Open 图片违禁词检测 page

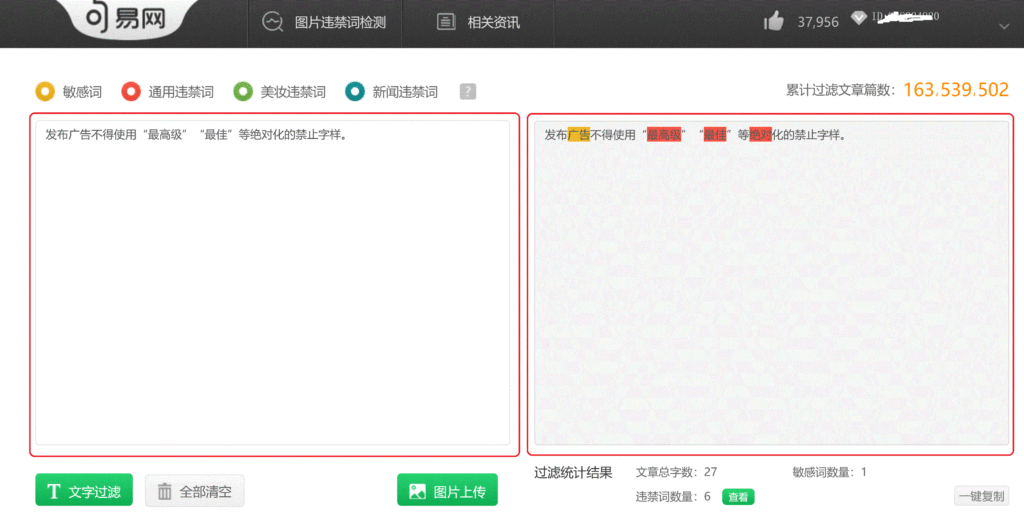pos(324,22)
